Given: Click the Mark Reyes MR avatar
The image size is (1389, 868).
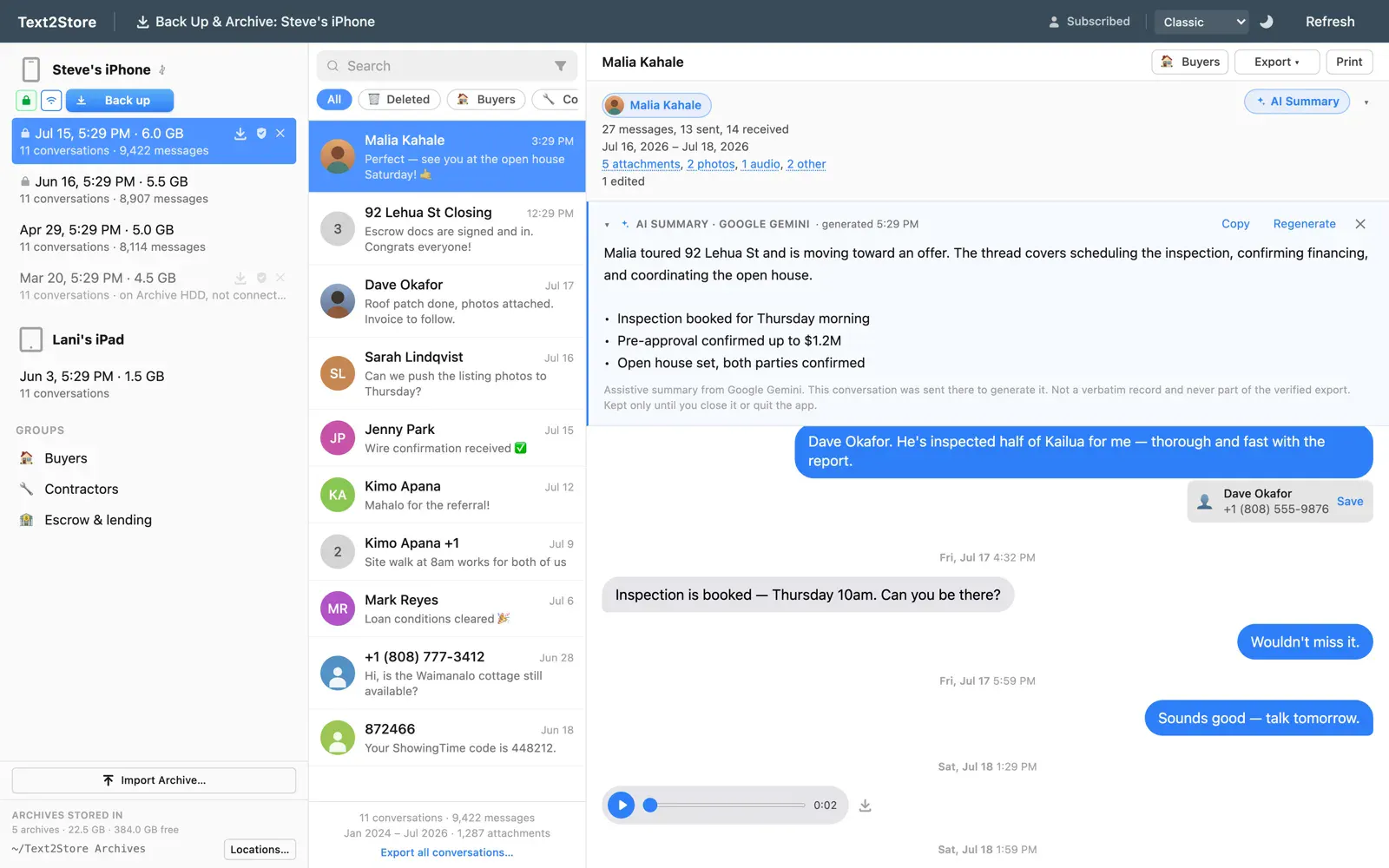Looking at the screenshot, I should coord(338,608).
